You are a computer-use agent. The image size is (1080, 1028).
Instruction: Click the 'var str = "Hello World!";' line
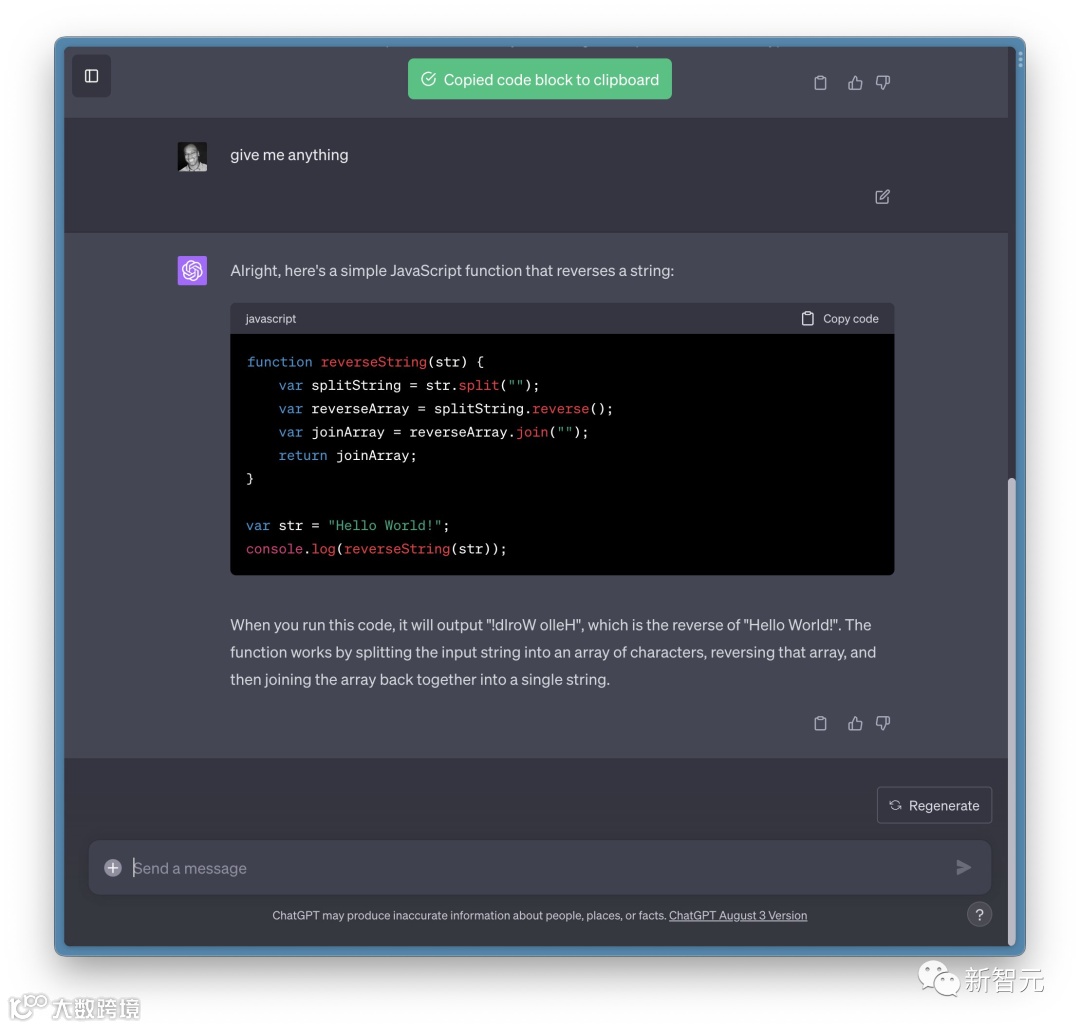[x=348, y=525]
